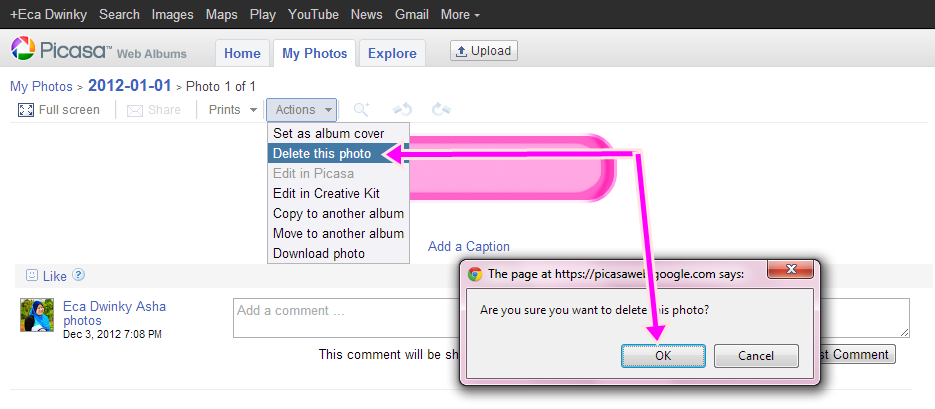Select Copy to another album
This screenshot has height=409, width=935.
tap(338, 213)
